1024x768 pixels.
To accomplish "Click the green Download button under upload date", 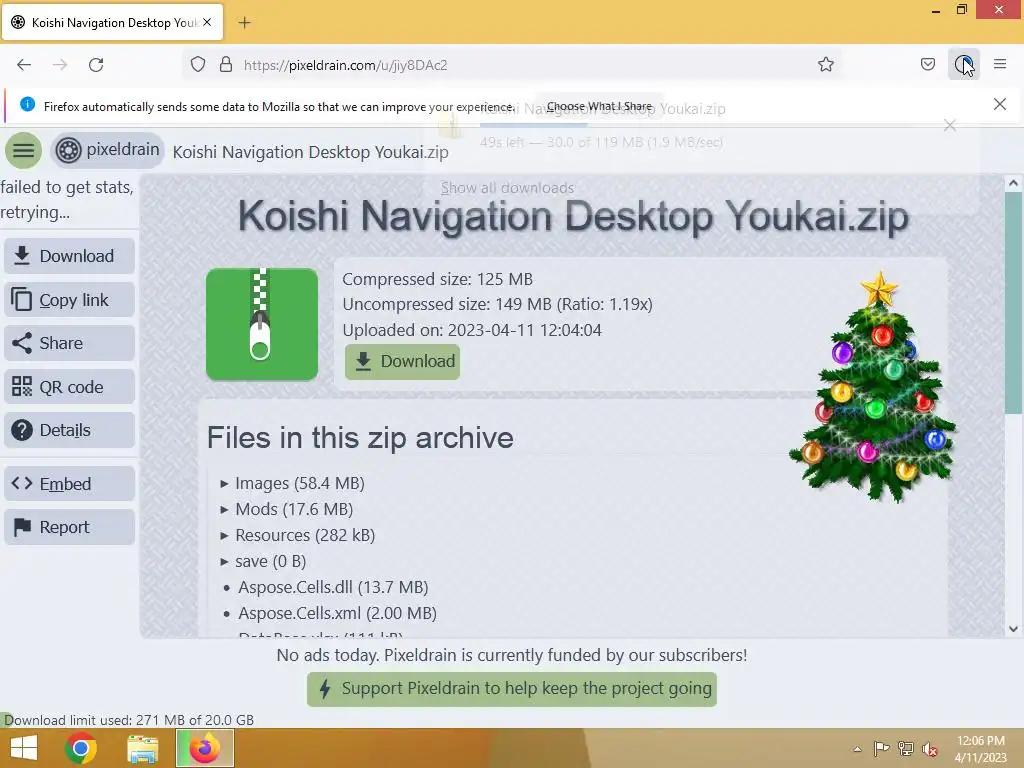I will (402, 361).
